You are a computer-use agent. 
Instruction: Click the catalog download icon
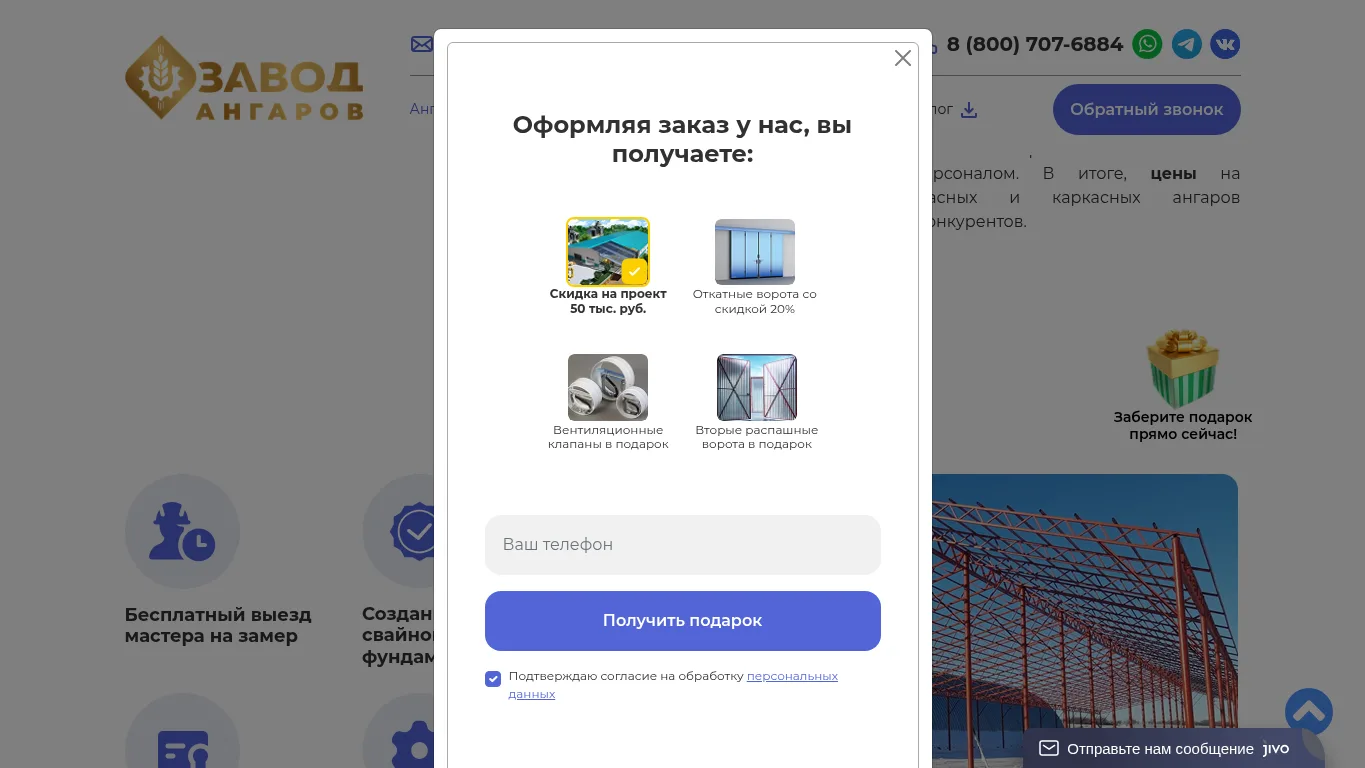(969, 110)
